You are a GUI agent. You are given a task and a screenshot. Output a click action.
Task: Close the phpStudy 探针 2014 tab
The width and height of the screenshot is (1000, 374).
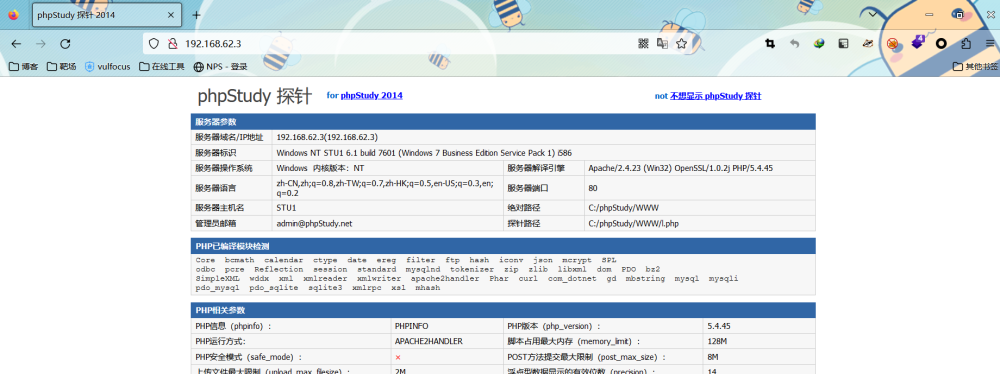(x=170, y=15)
